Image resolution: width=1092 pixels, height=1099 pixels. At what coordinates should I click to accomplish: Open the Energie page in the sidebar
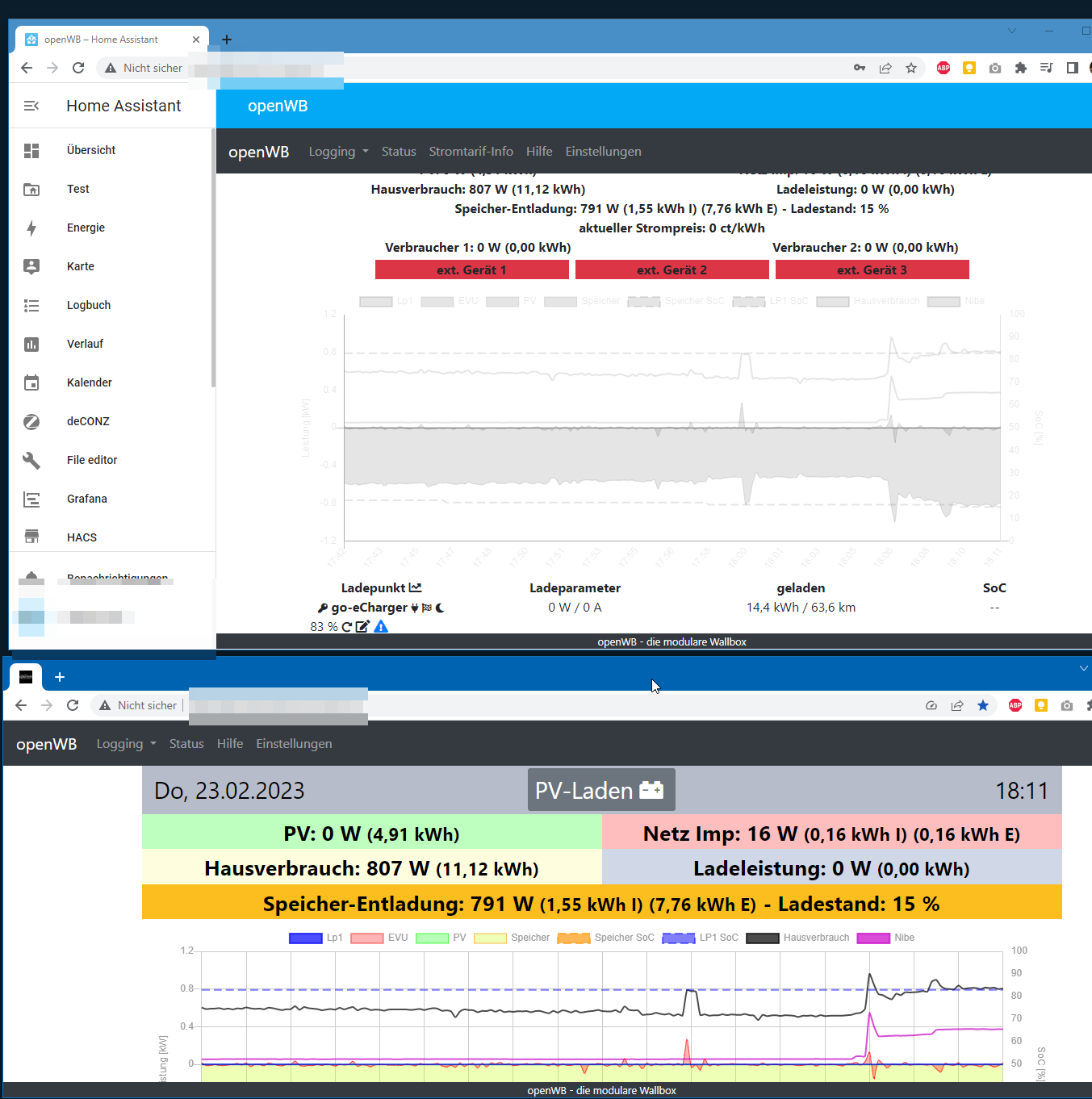(86, 228)
